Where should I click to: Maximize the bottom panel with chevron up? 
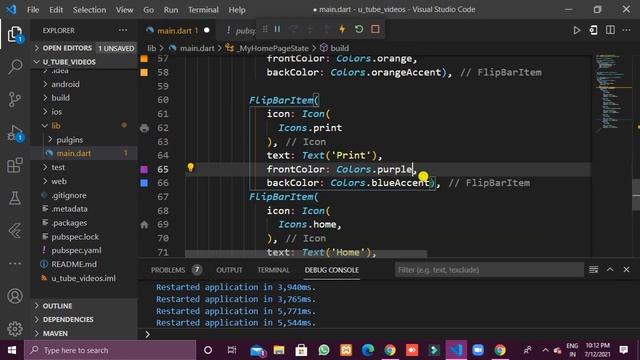click(x=610, y=269)
